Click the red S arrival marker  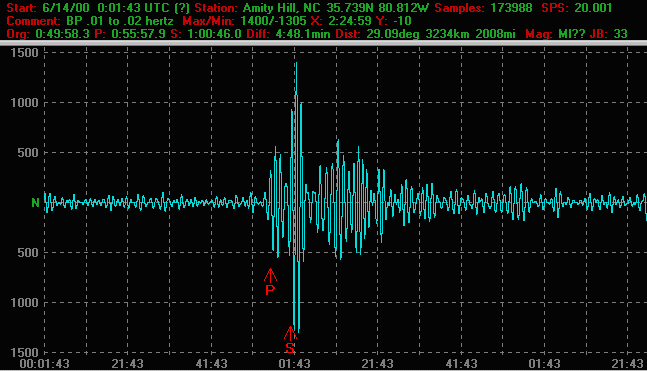290,340
